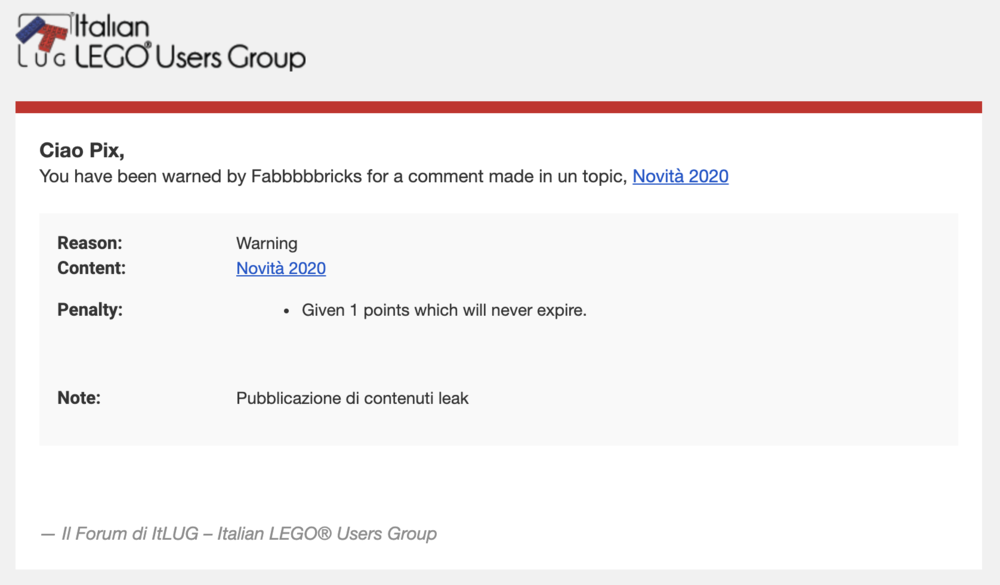Click the "L U G" letters in the logo
This screenshot has width=1000, height=585.
point(41,59)
